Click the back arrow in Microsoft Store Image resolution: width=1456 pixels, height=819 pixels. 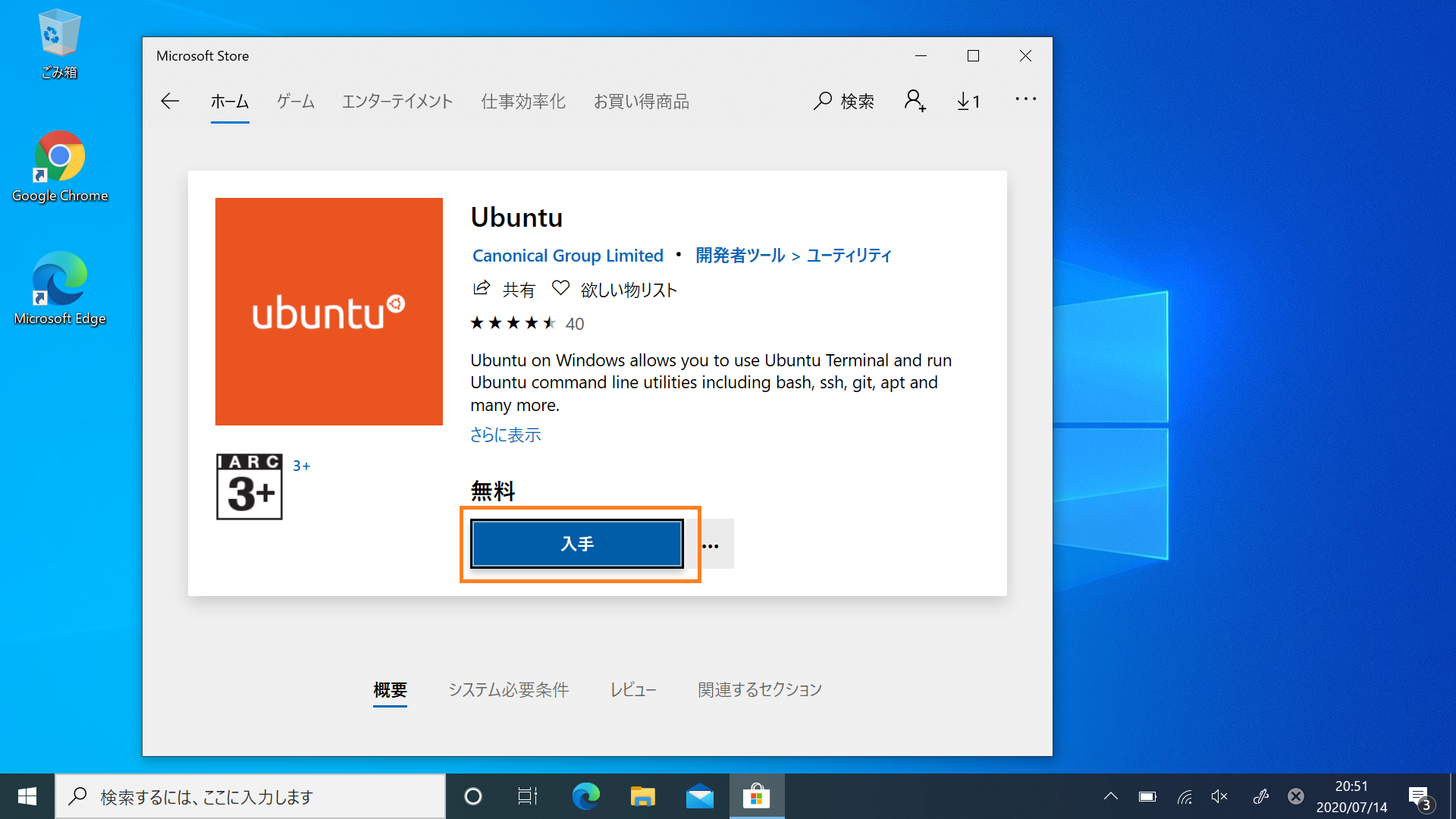169,101
